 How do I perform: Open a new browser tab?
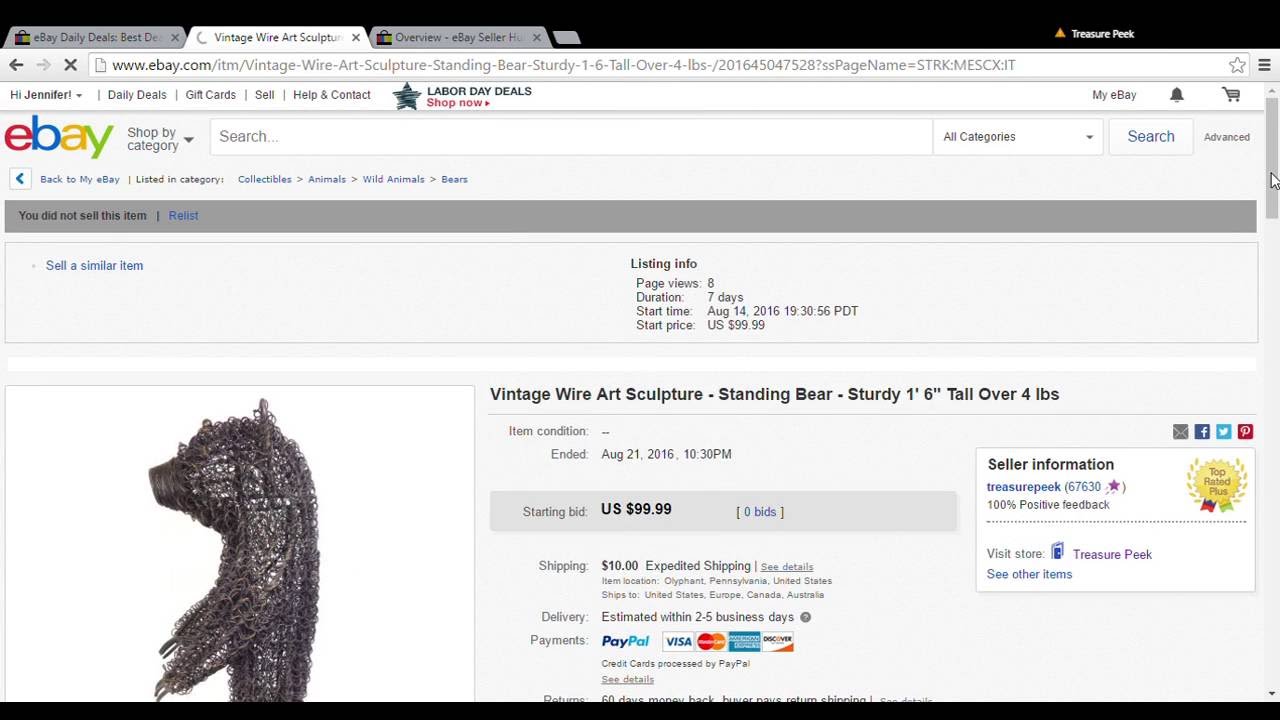(x=566, y=38)
